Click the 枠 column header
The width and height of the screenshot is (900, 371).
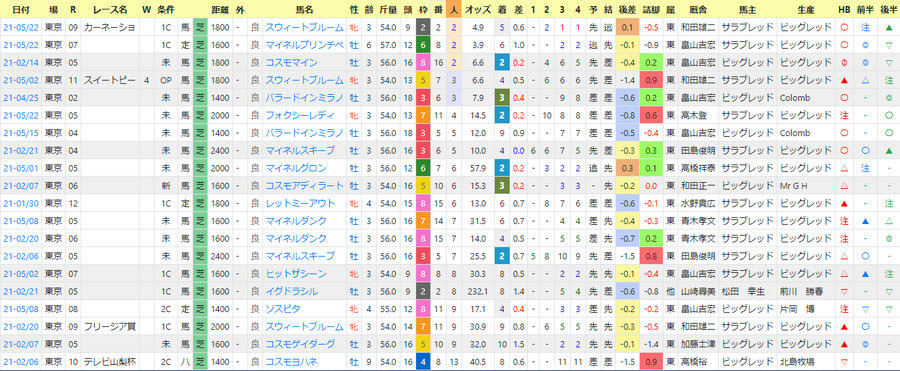point(422,10)
